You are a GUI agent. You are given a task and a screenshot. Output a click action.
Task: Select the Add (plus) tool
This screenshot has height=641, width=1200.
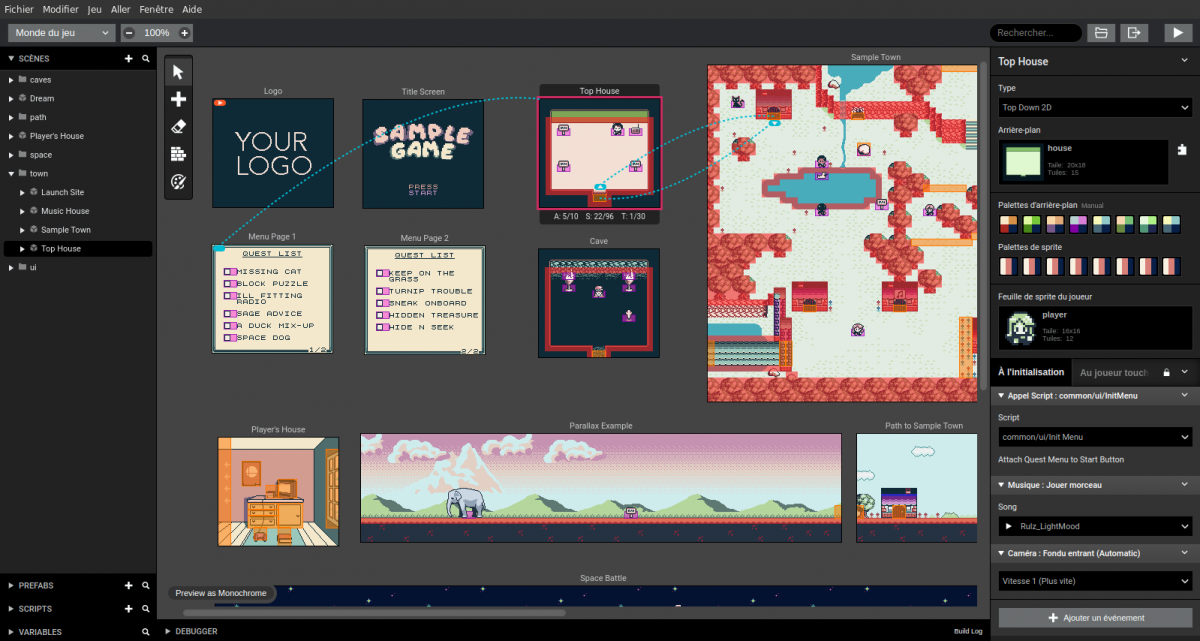pyautogui.click(x=178, y=99)
